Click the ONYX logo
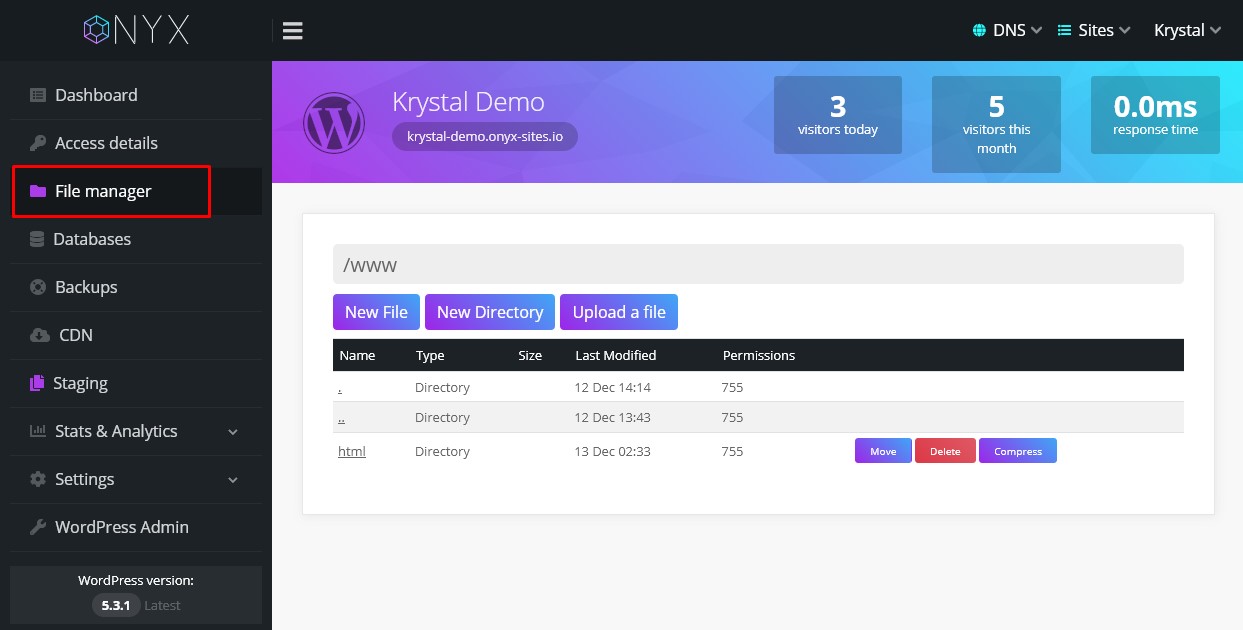Screen dimensions: 1243x630 (x=136, y=30)
